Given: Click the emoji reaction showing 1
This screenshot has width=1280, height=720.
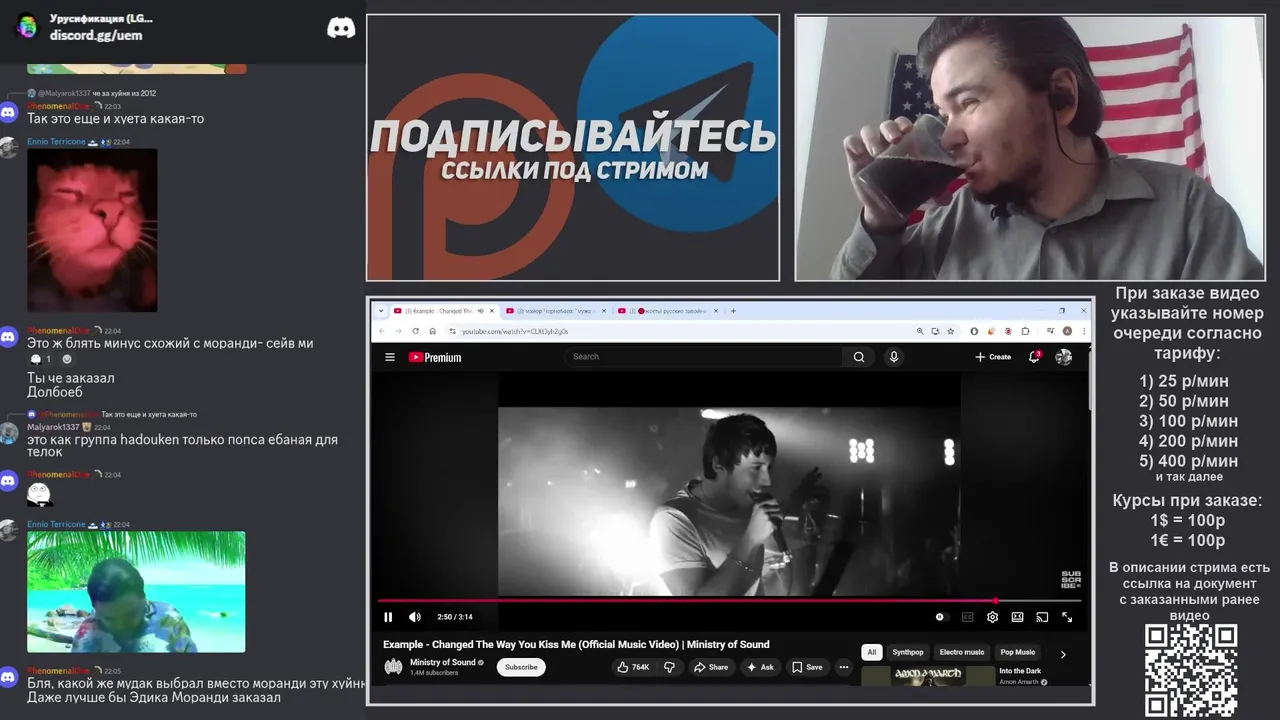Looking at the screenshot, I should pyautogui.click(x=40, y=359).
